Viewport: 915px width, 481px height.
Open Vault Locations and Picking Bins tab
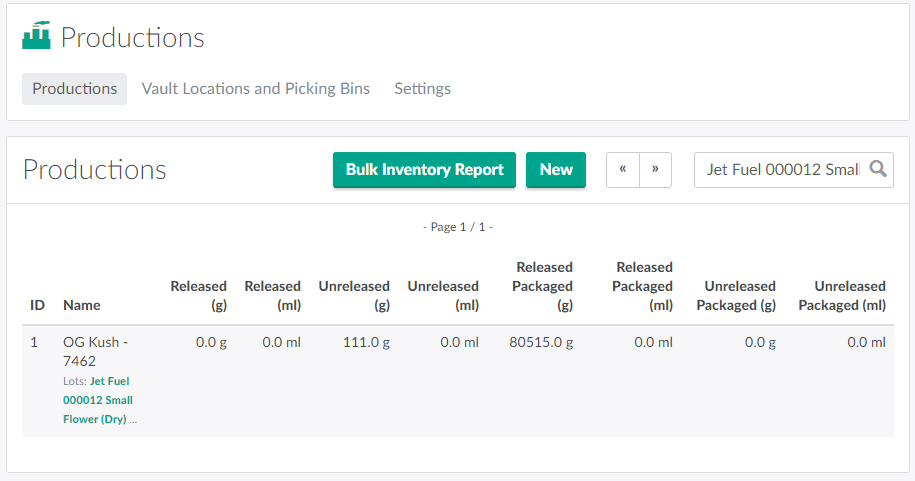(256, 88)
